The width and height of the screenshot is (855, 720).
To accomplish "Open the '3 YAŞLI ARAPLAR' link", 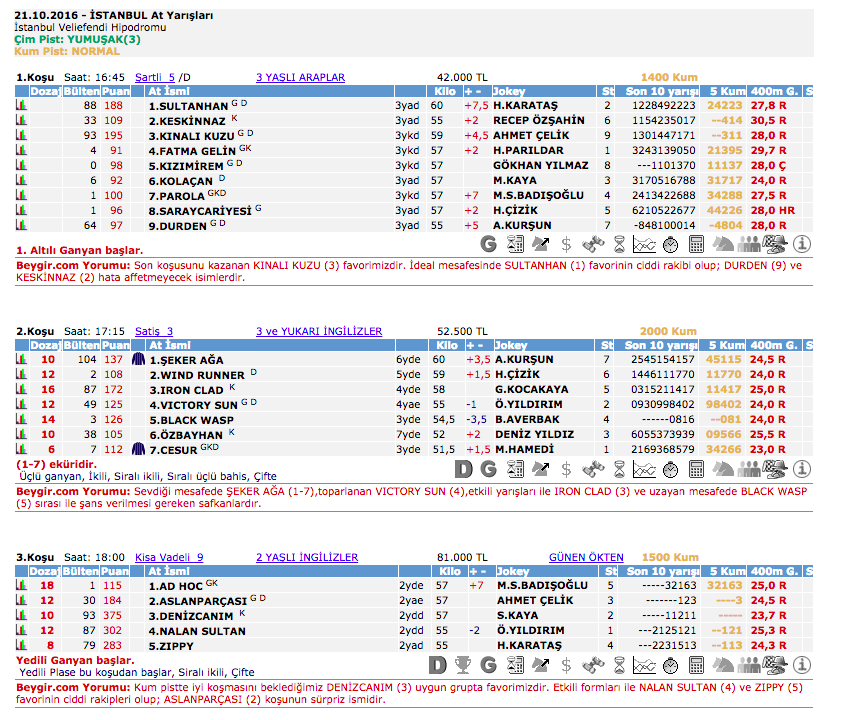I will coord(300,77).
